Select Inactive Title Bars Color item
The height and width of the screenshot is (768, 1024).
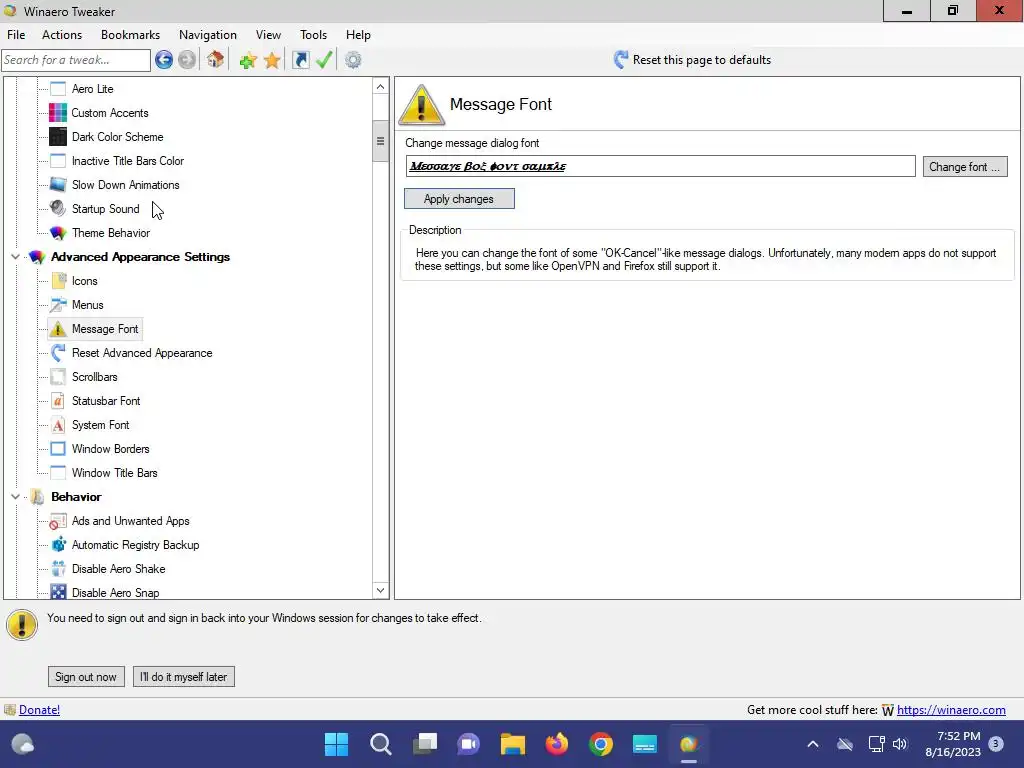click(x=128, y=161)
